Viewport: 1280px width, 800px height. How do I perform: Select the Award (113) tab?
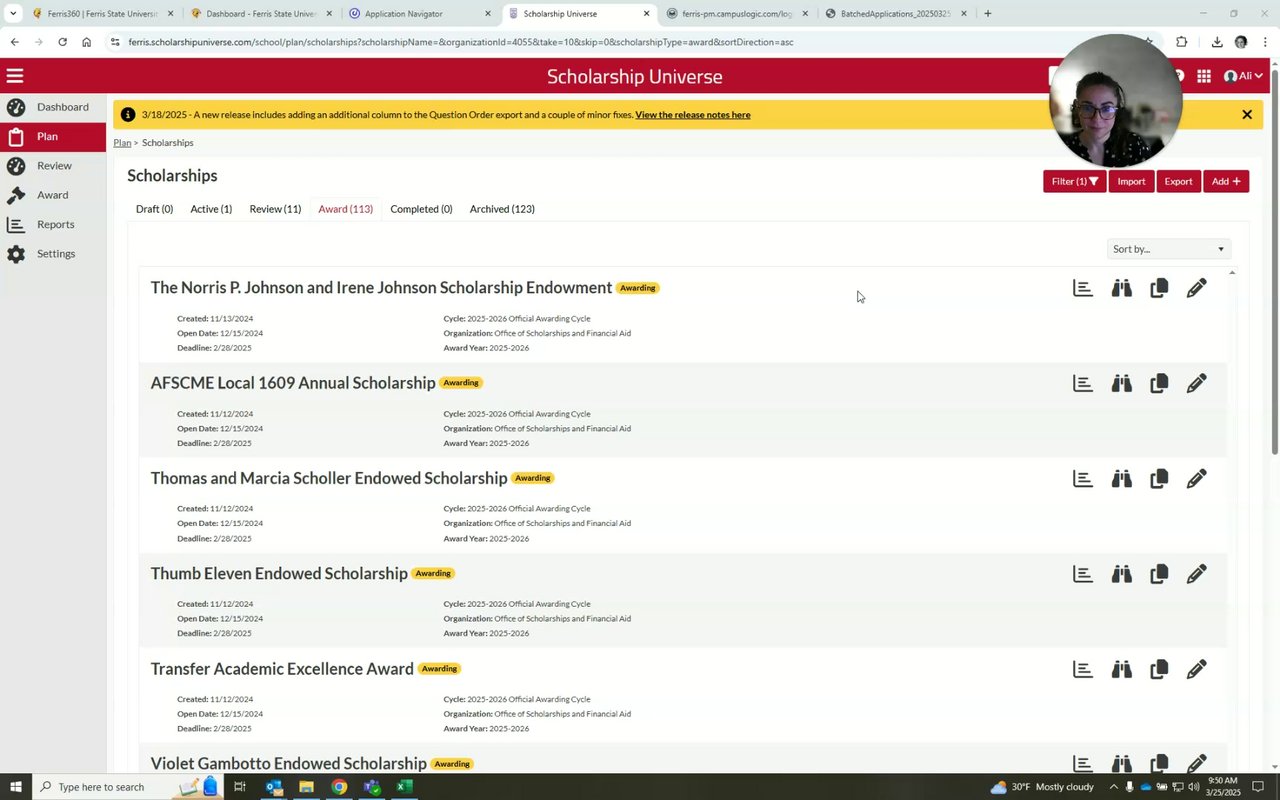coord(345,209)
